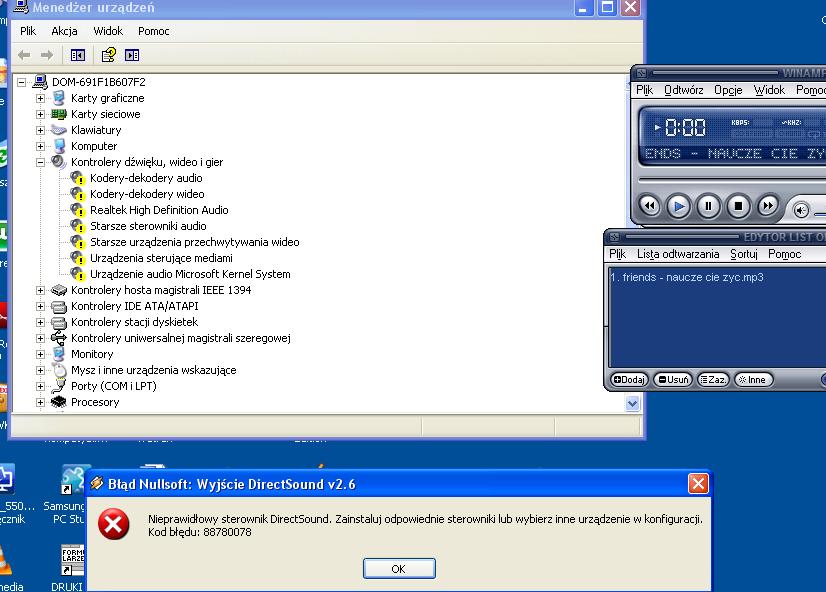Select the Kodery-dekodery wideo device icon
The image size is (826, 592).
[78, 194]
